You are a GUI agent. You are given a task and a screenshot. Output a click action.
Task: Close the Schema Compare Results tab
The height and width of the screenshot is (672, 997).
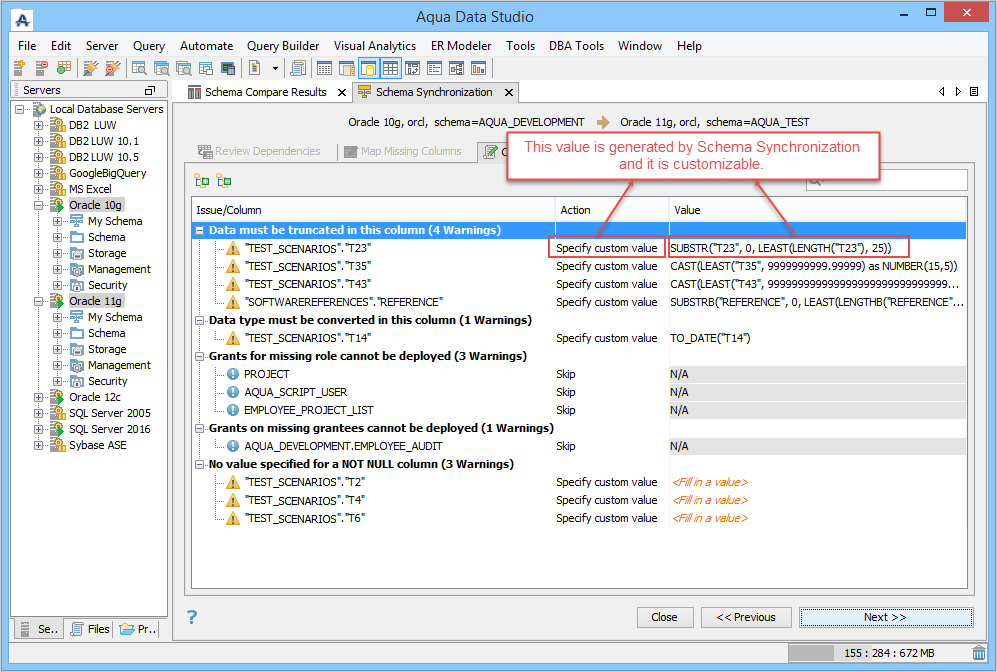342,92
